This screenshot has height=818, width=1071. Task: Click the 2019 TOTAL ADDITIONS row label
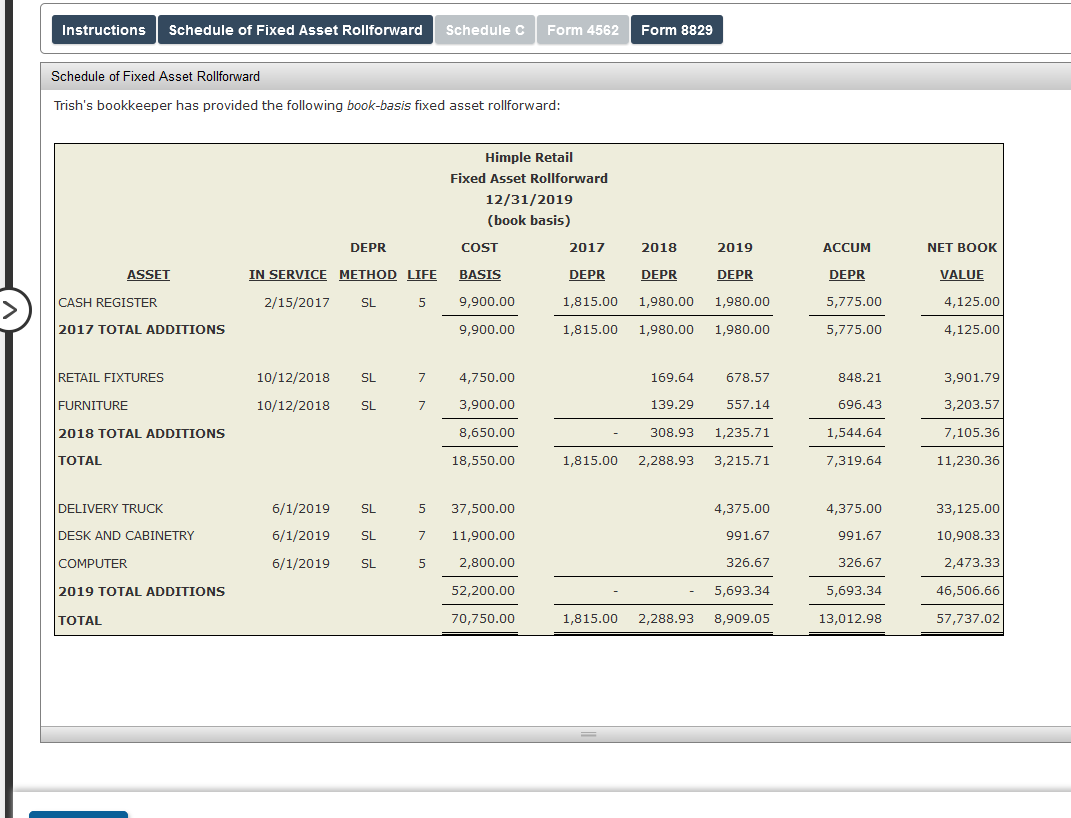click(141, 592)
